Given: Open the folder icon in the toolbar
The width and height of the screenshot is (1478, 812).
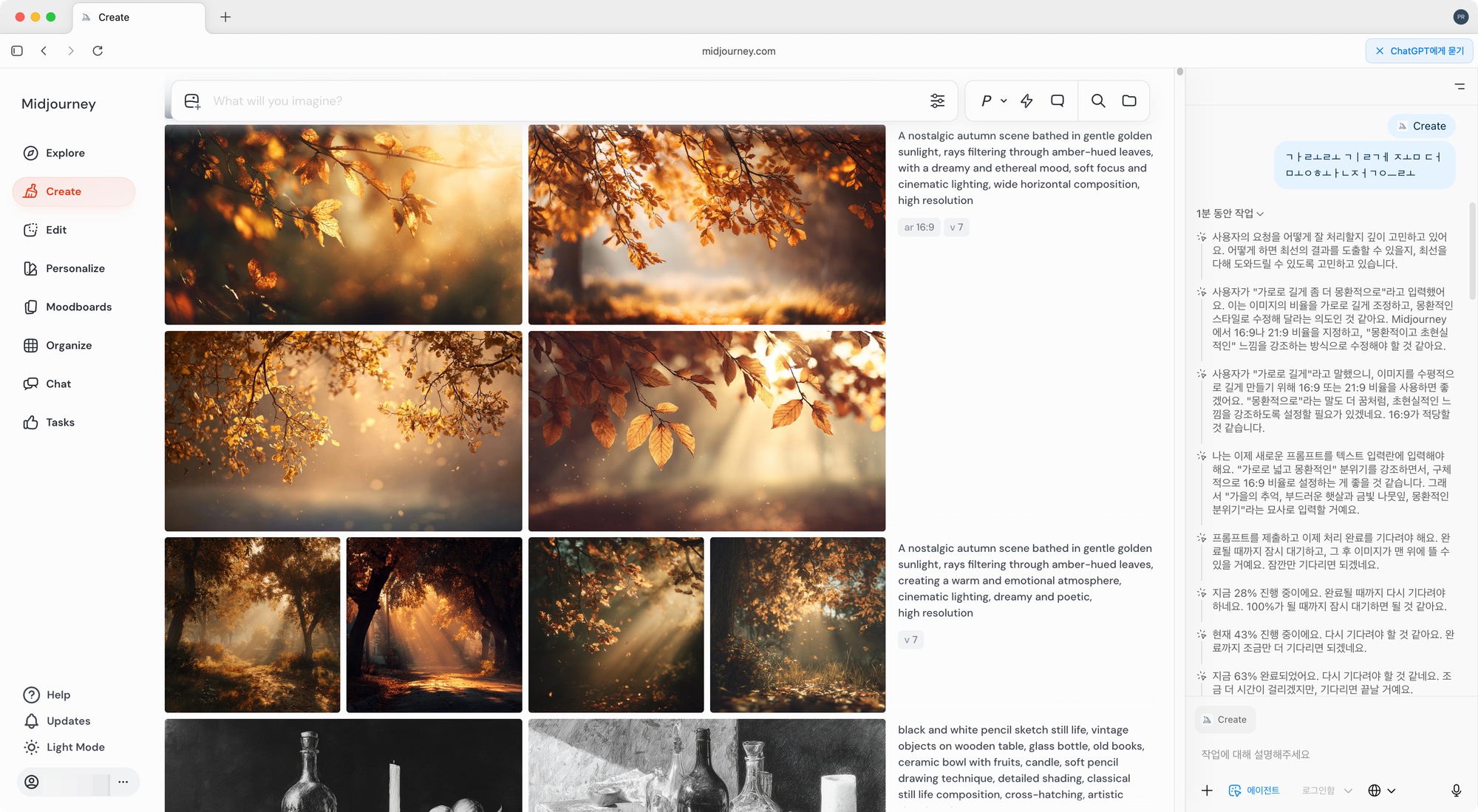Looking at the screenshot, I should [x=1129, y=100].
